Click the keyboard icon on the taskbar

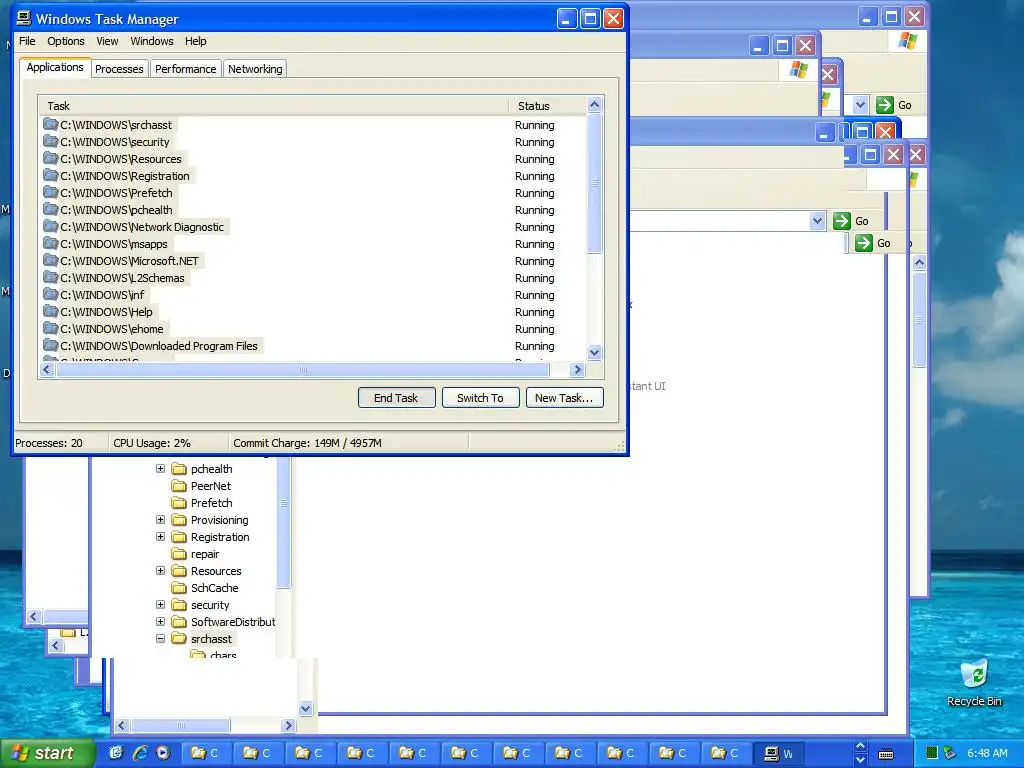pos(886,754)
